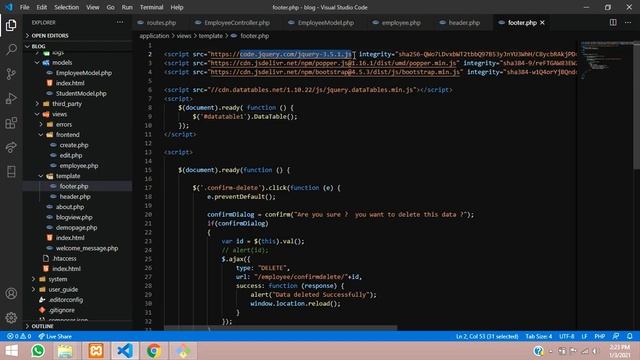Image resolution: width=640 pixels, height=360 pixels.
Task: Click Live Share in the status bar
Action: point(55,336)
